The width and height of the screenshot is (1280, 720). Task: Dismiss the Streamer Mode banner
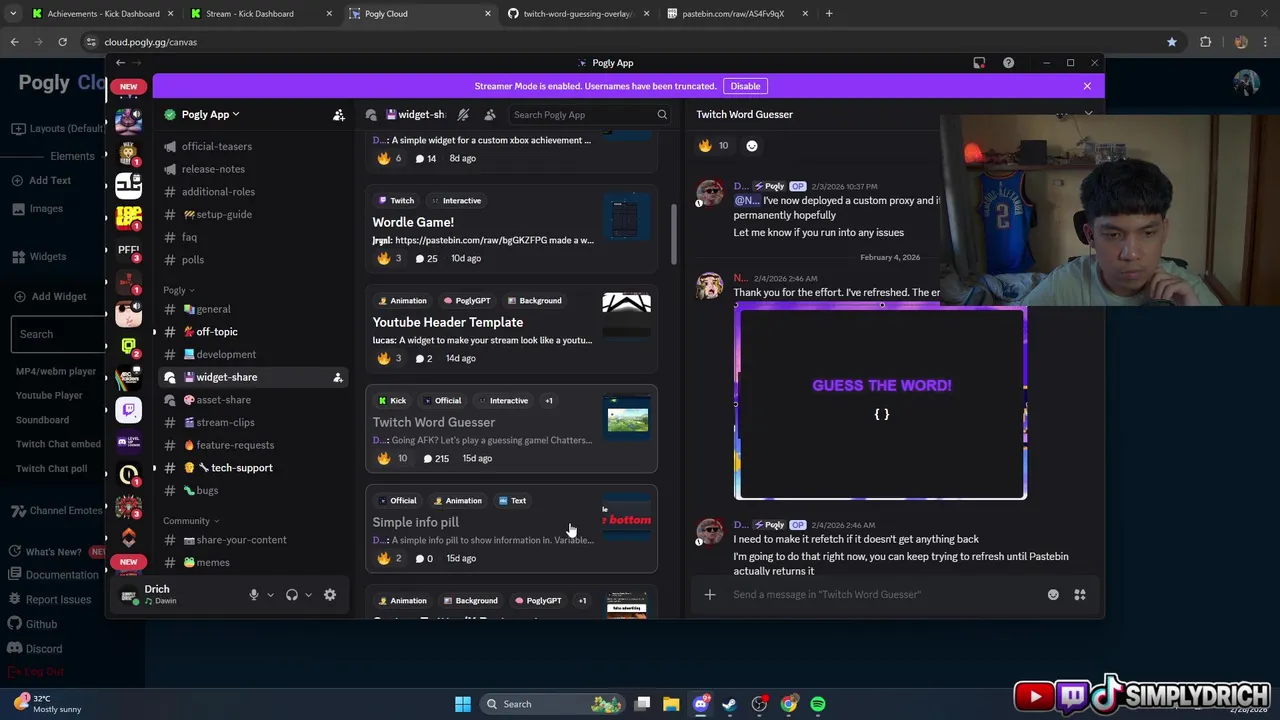click(x=1087, y=86)
